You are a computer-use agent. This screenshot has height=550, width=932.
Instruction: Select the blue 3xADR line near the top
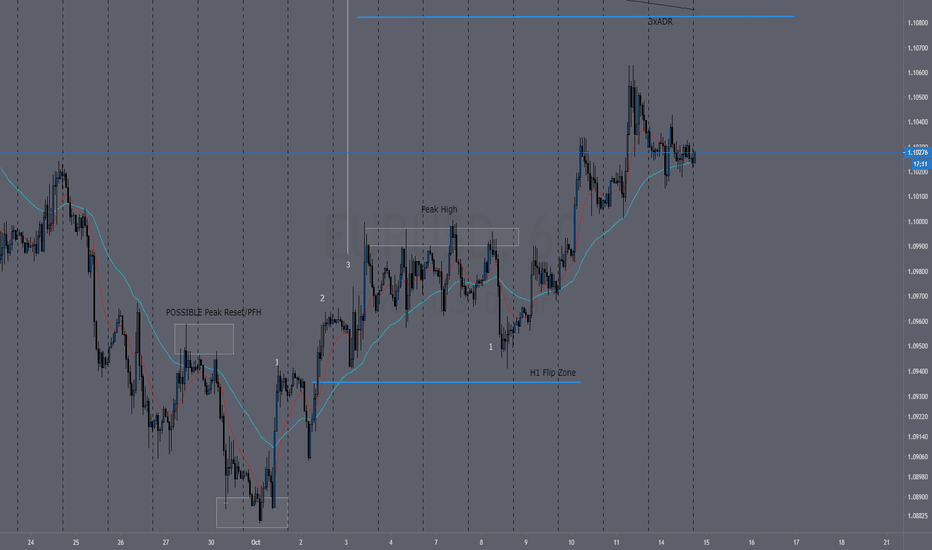click(575, 17)
